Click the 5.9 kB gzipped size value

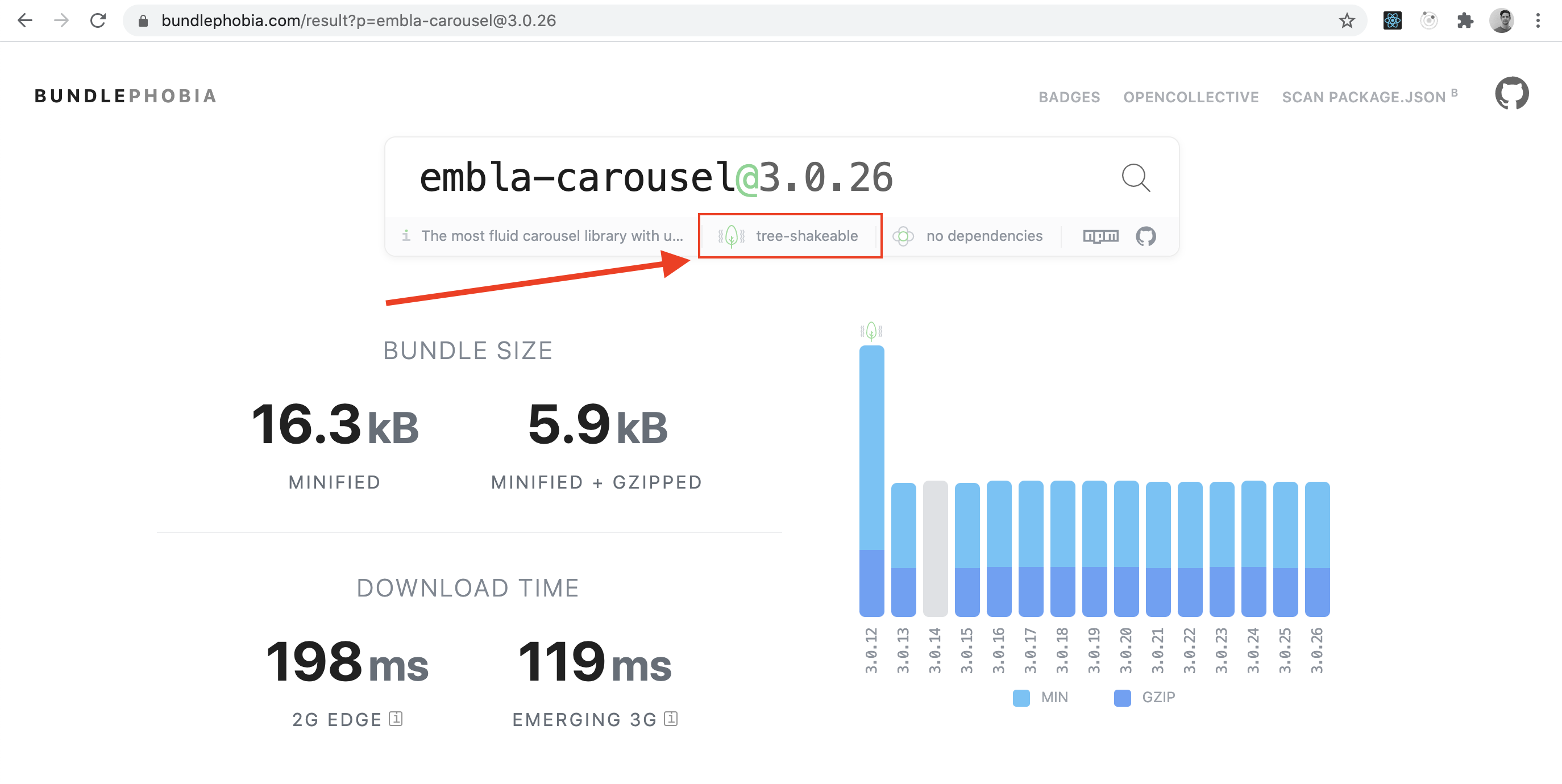click(597, 424)
